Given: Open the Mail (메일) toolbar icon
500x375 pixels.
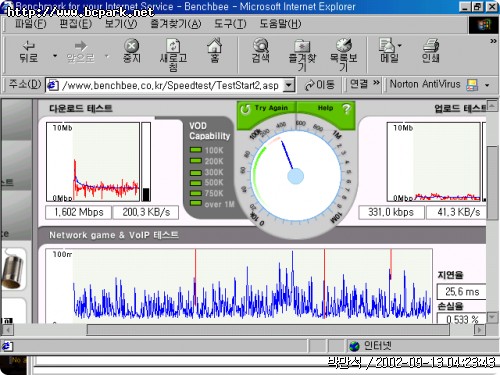Looking at the screenshot, I should pos(387,45).
